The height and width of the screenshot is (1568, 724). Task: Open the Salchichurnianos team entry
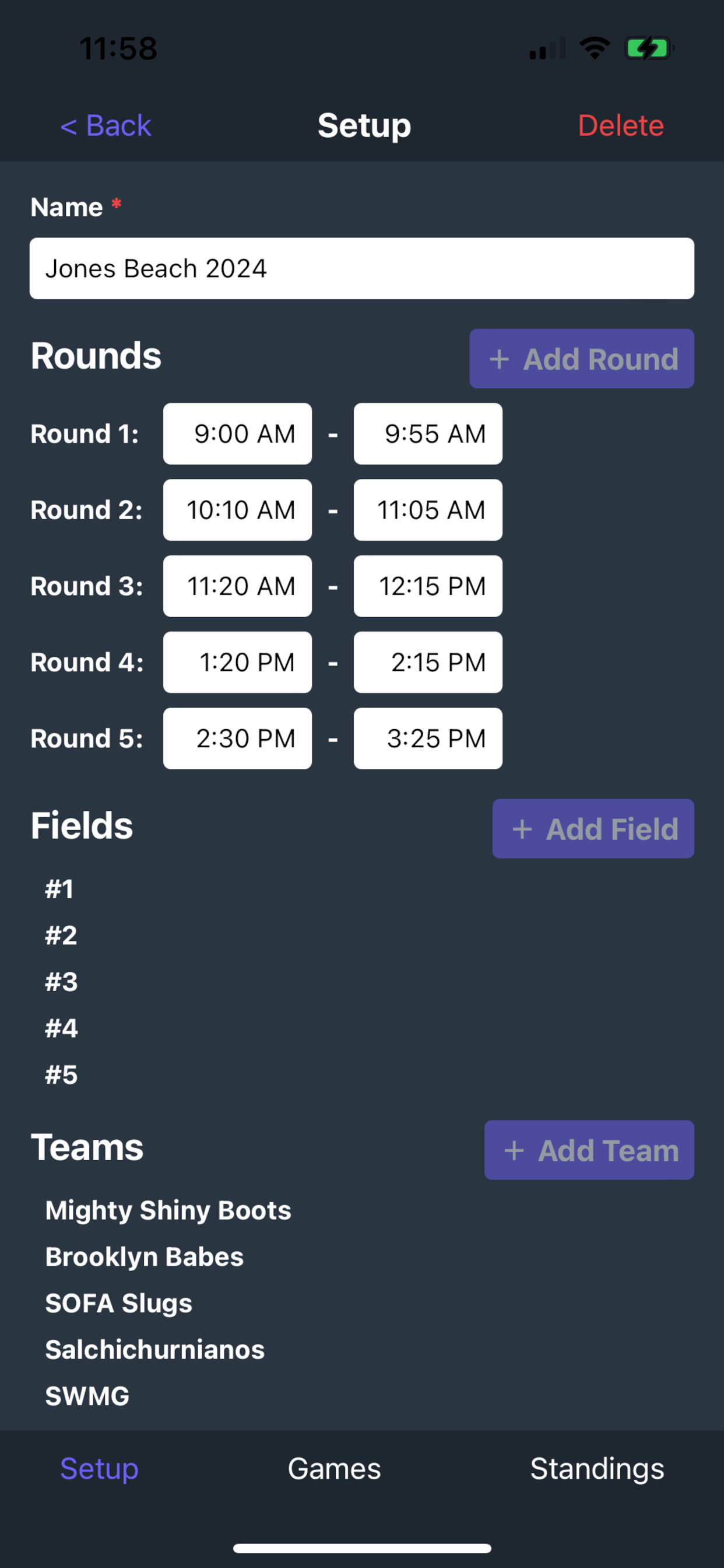coord(154,1349)
